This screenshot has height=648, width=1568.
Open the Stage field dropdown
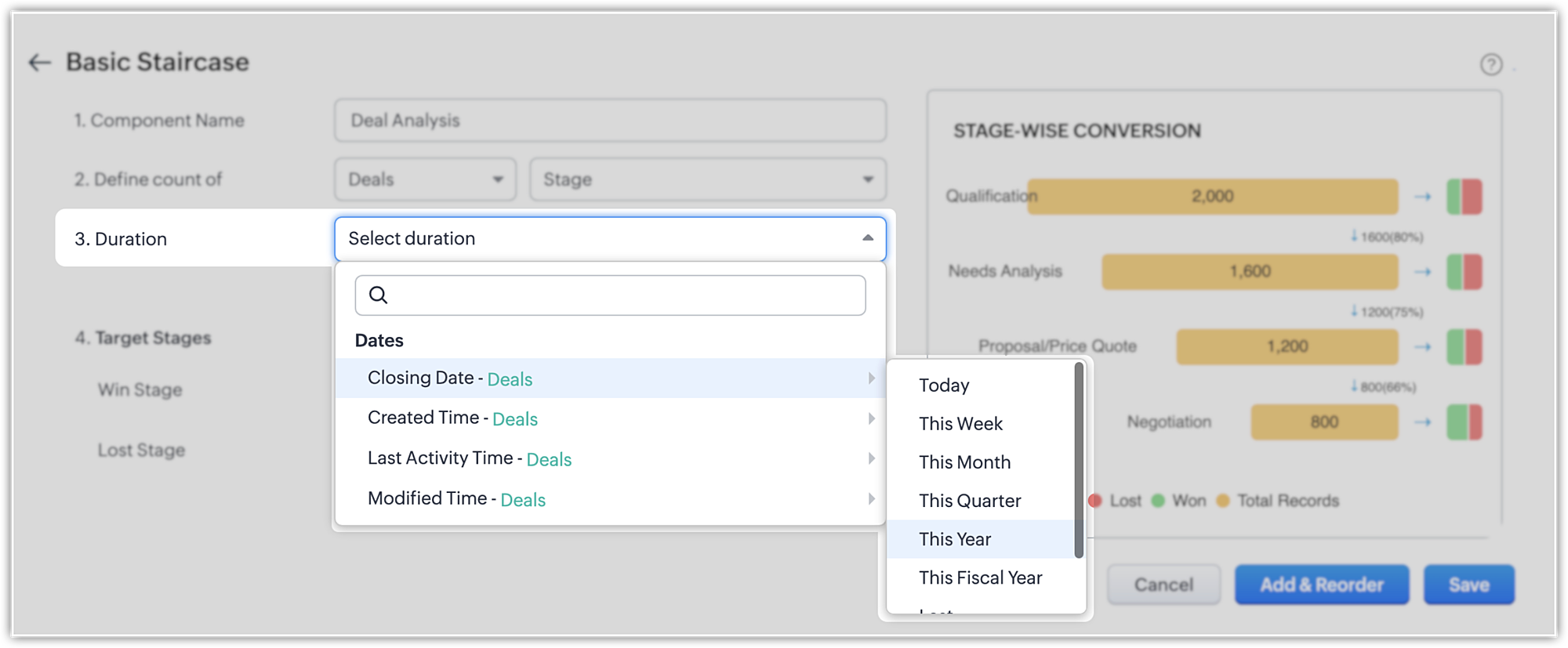point(707,179)
